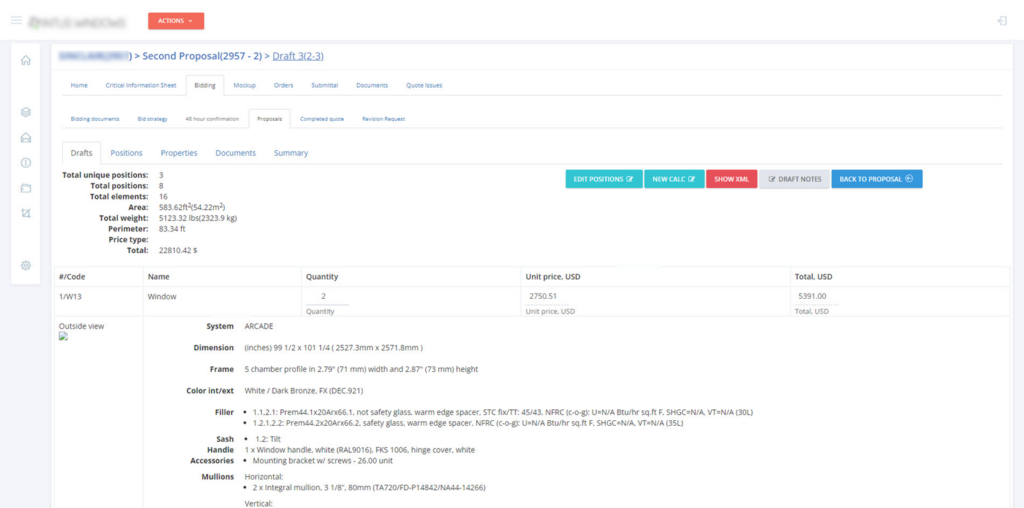
Task: Open Draft Notes
Action: 794,179
